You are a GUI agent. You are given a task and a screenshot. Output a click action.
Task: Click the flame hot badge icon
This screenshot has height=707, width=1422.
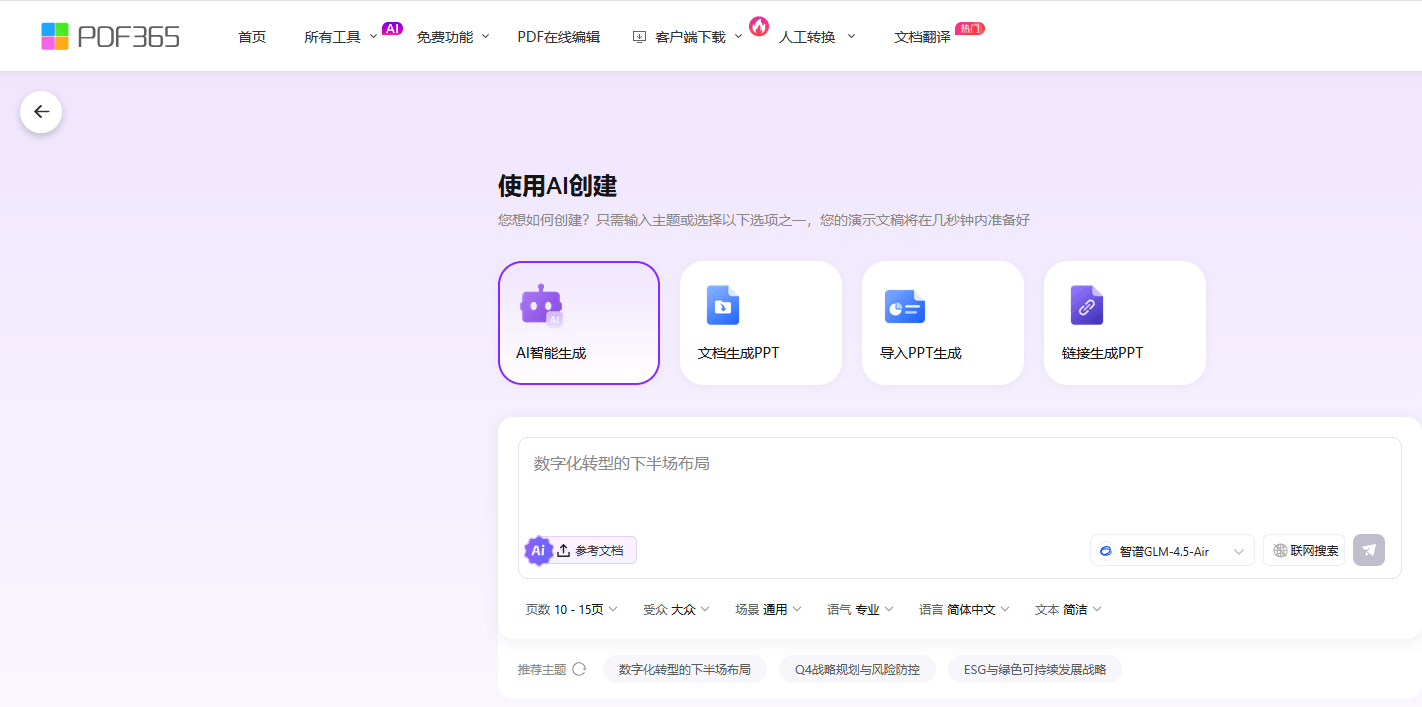click(x=759, y=26)
